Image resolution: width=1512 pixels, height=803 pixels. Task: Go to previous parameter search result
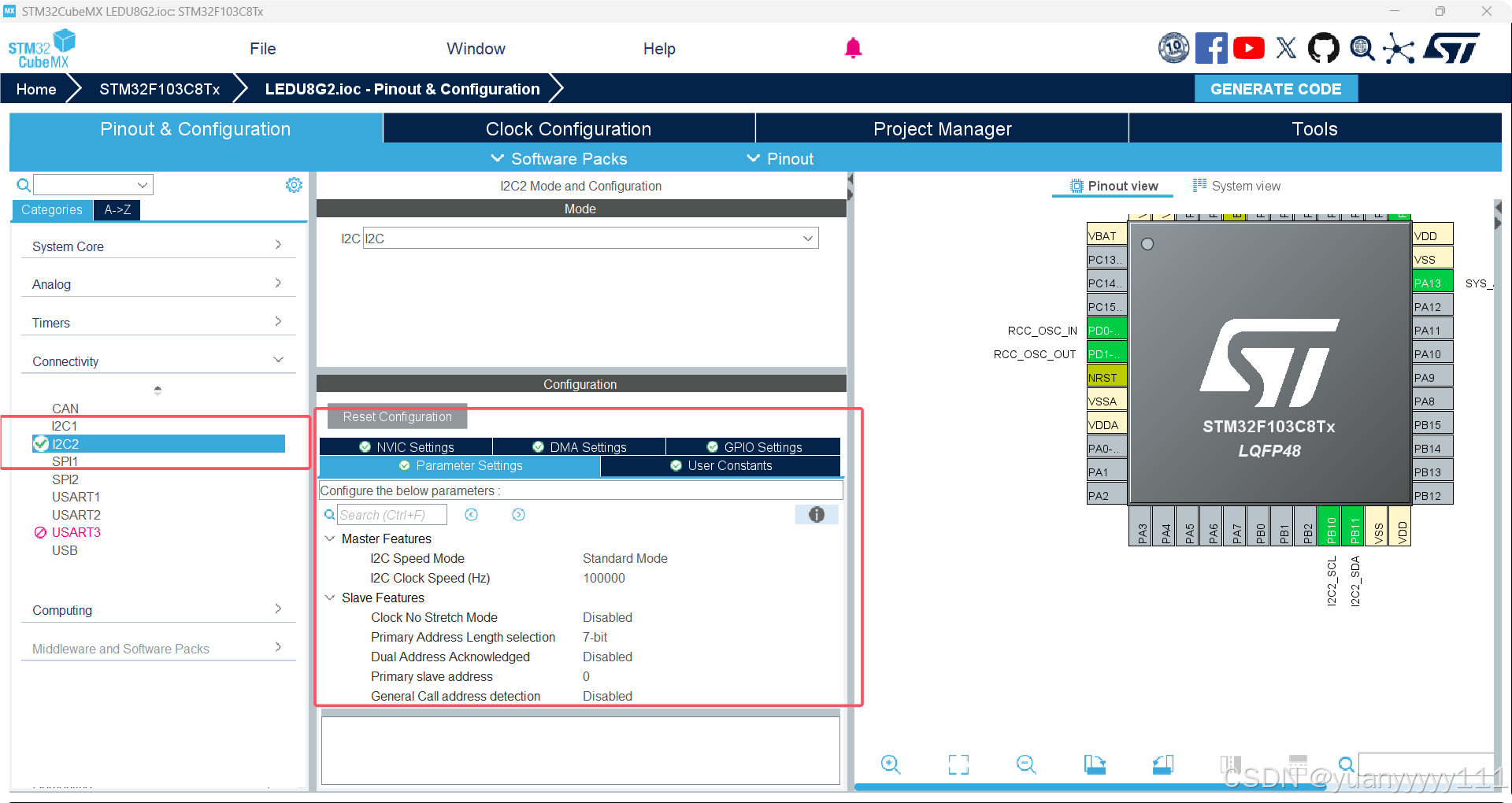click(x=471, y=515)
